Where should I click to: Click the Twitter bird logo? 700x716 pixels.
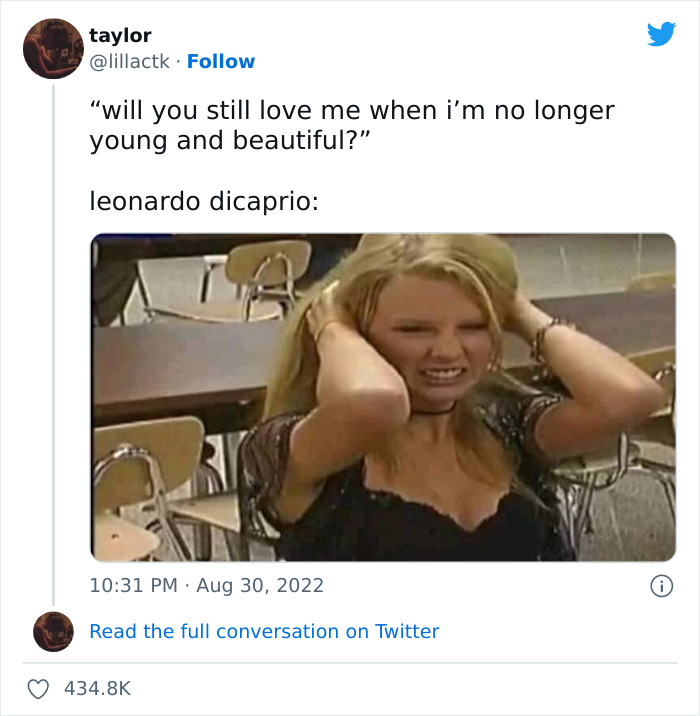[x=661, y=34]
